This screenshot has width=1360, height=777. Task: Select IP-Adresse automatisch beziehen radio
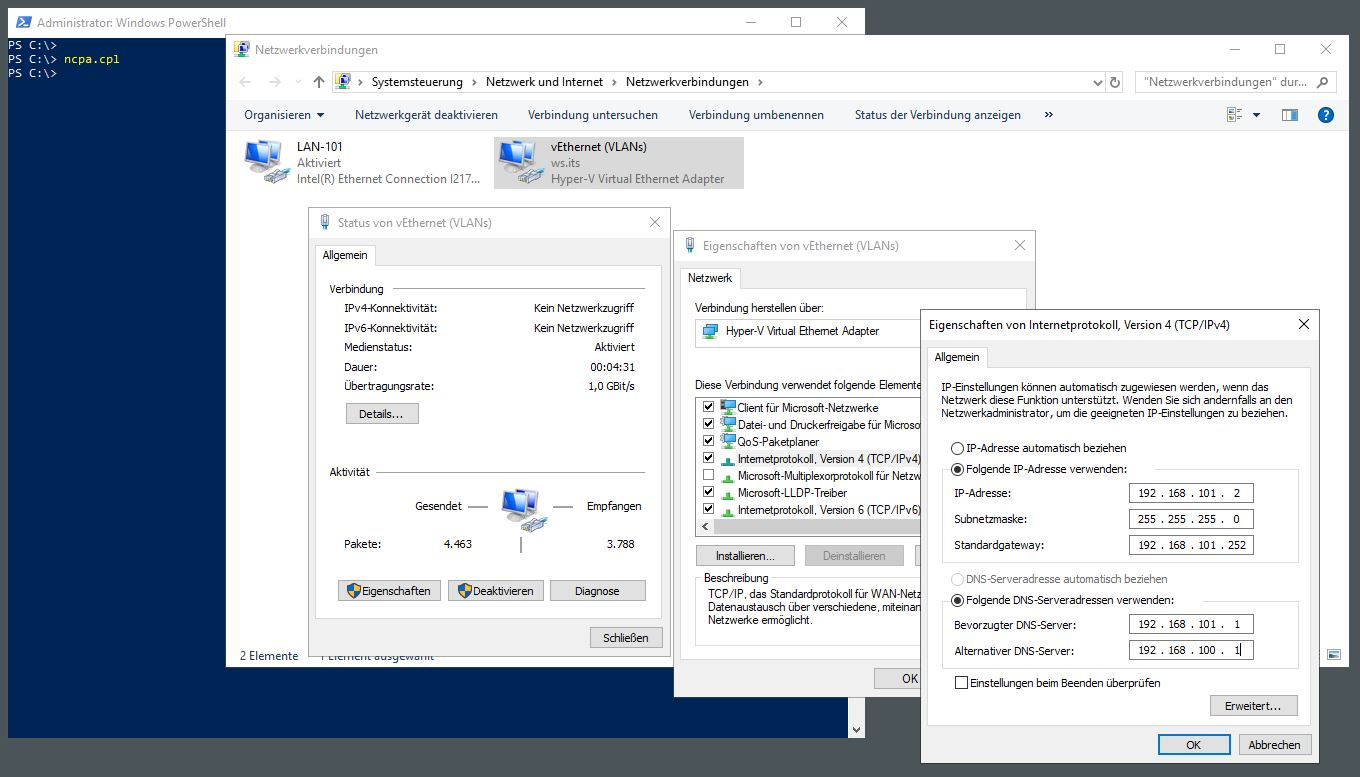click(x=958, y=448)
